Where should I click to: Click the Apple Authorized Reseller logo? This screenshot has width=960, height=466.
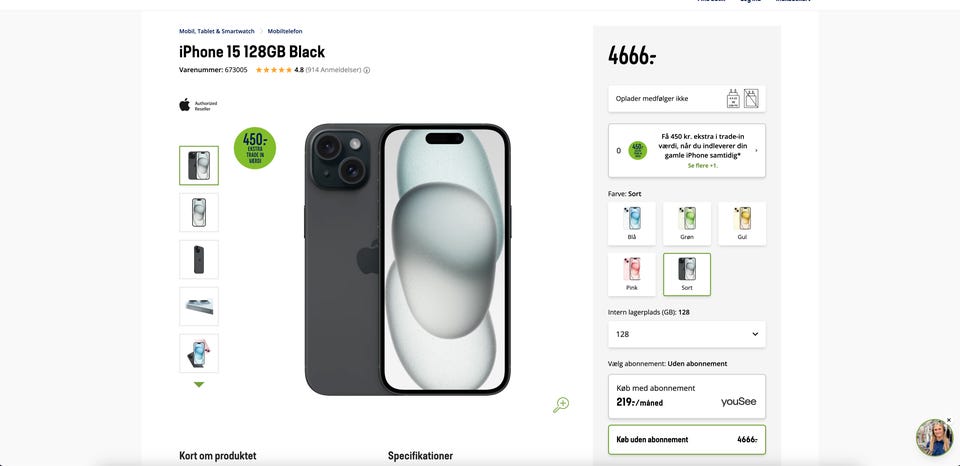(198, 105)
